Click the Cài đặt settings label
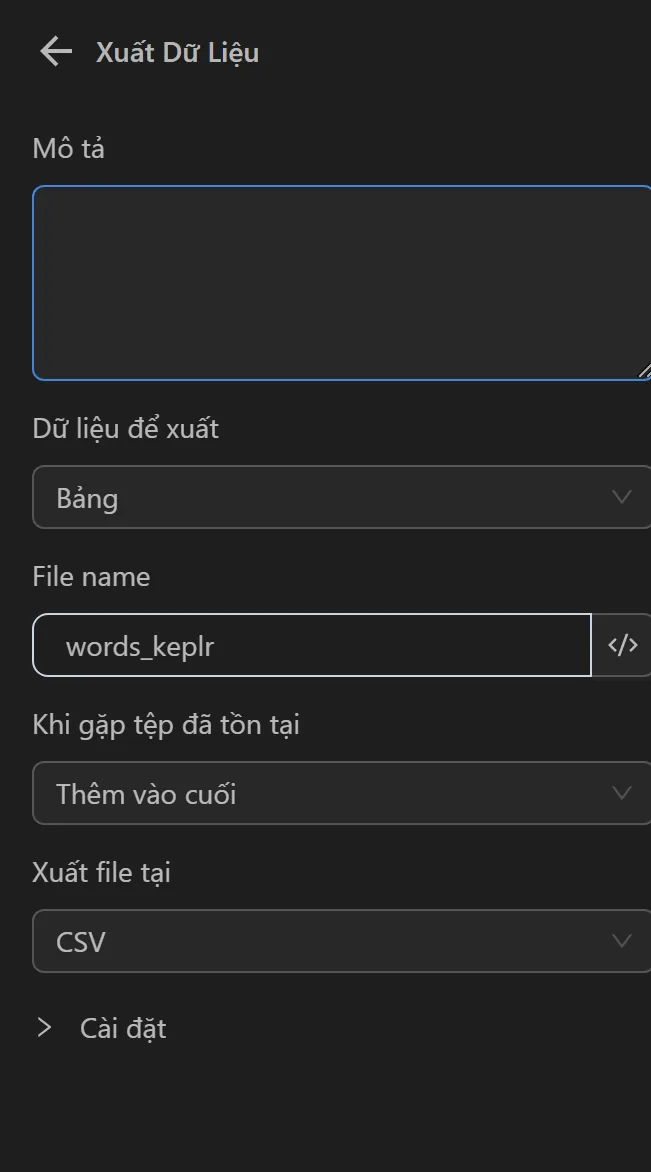Image resolution: width=651 pixels, height=1172 pixels. click(123, 1028)
